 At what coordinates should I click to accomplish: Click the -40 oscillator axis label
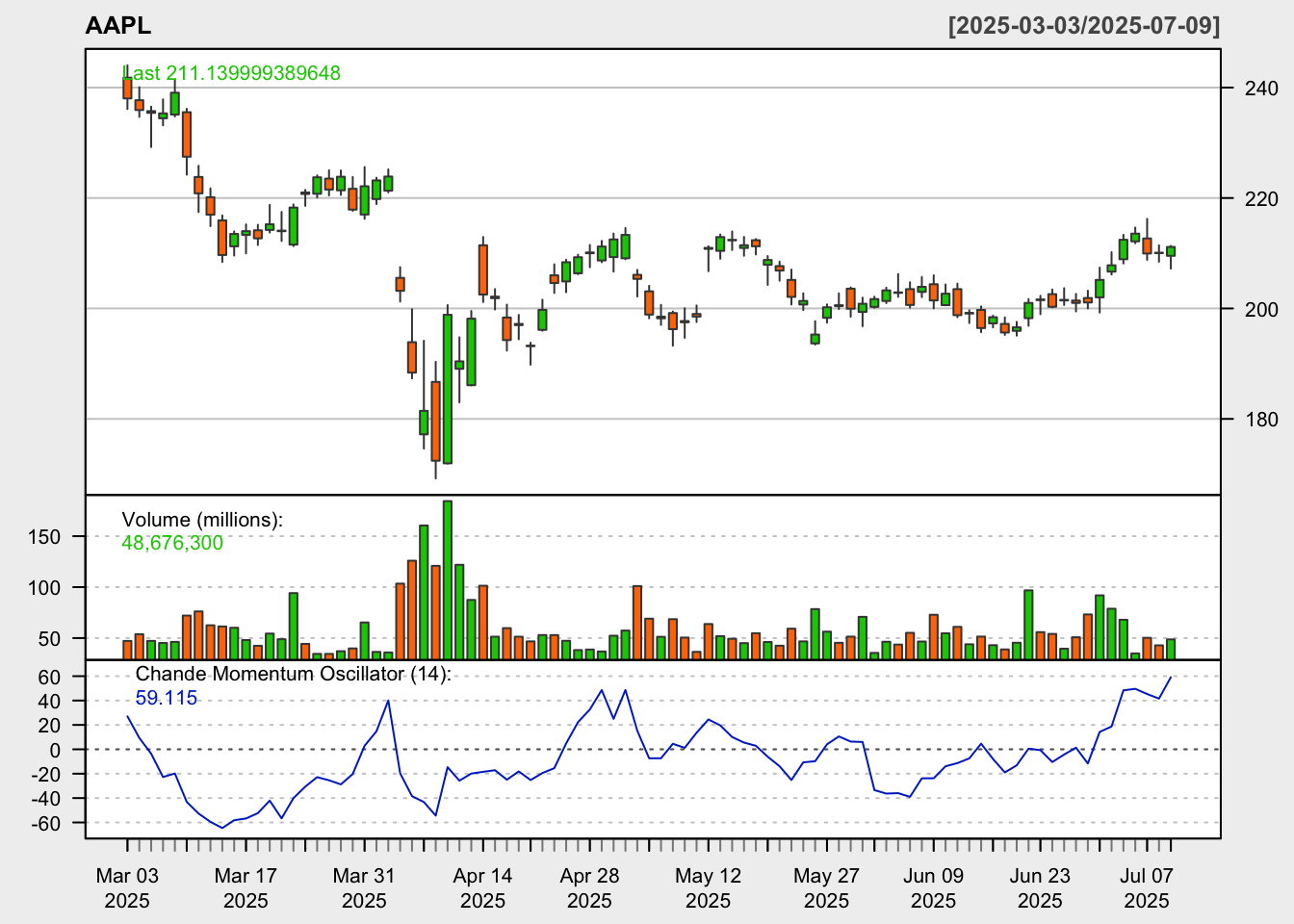click(46, 799)
